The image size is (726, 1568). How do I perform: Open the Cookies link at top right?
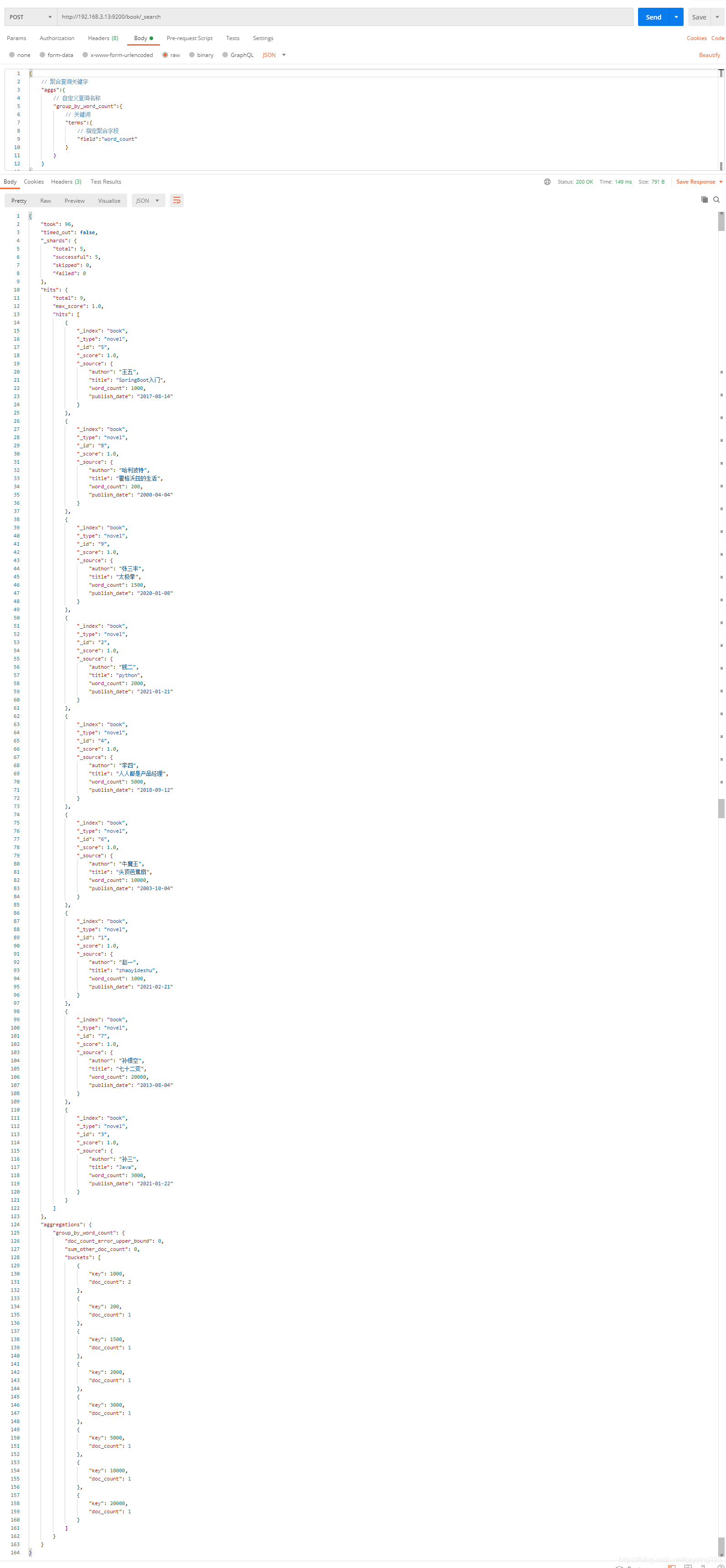696,38
